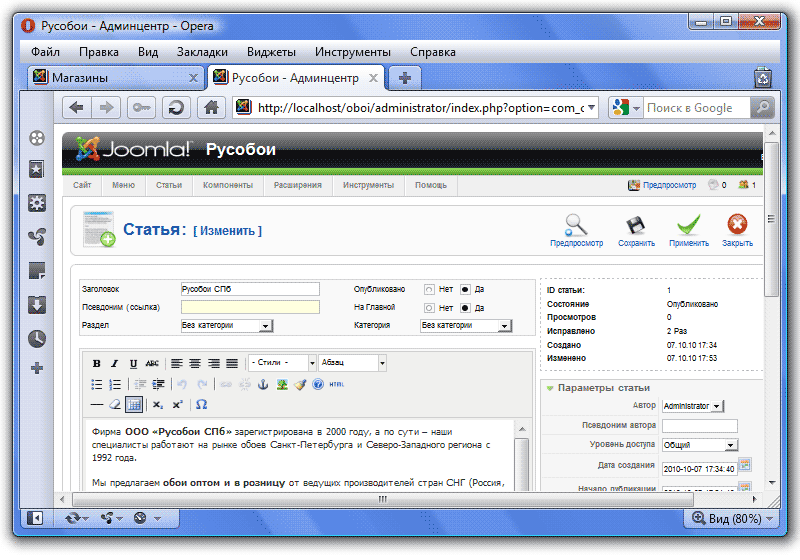This screenshot has width=800, height=560.
Task: Click the browser reload button
Action: pos(174,108)
